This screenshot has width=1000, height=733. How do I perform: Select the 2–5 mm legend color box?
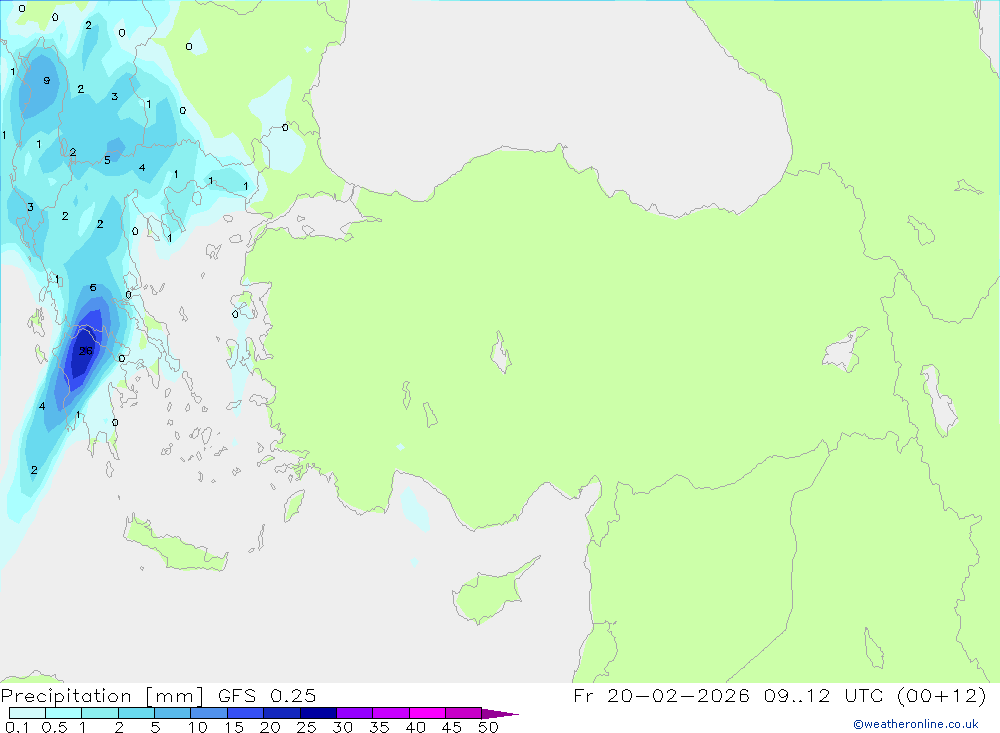tap(136, 713)
